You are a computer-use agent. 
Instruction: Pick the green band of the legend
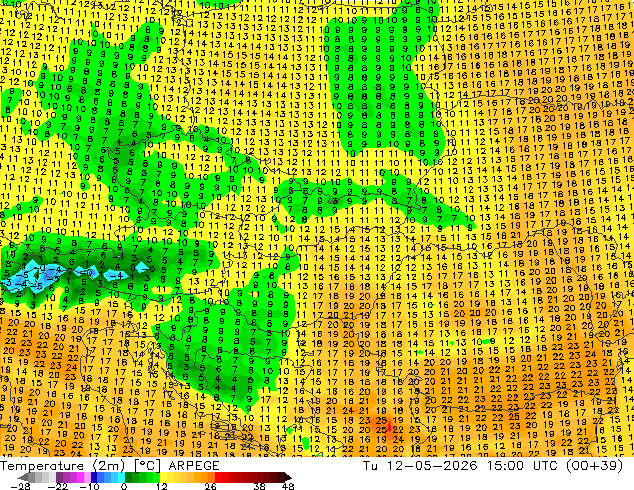[142, 477]
